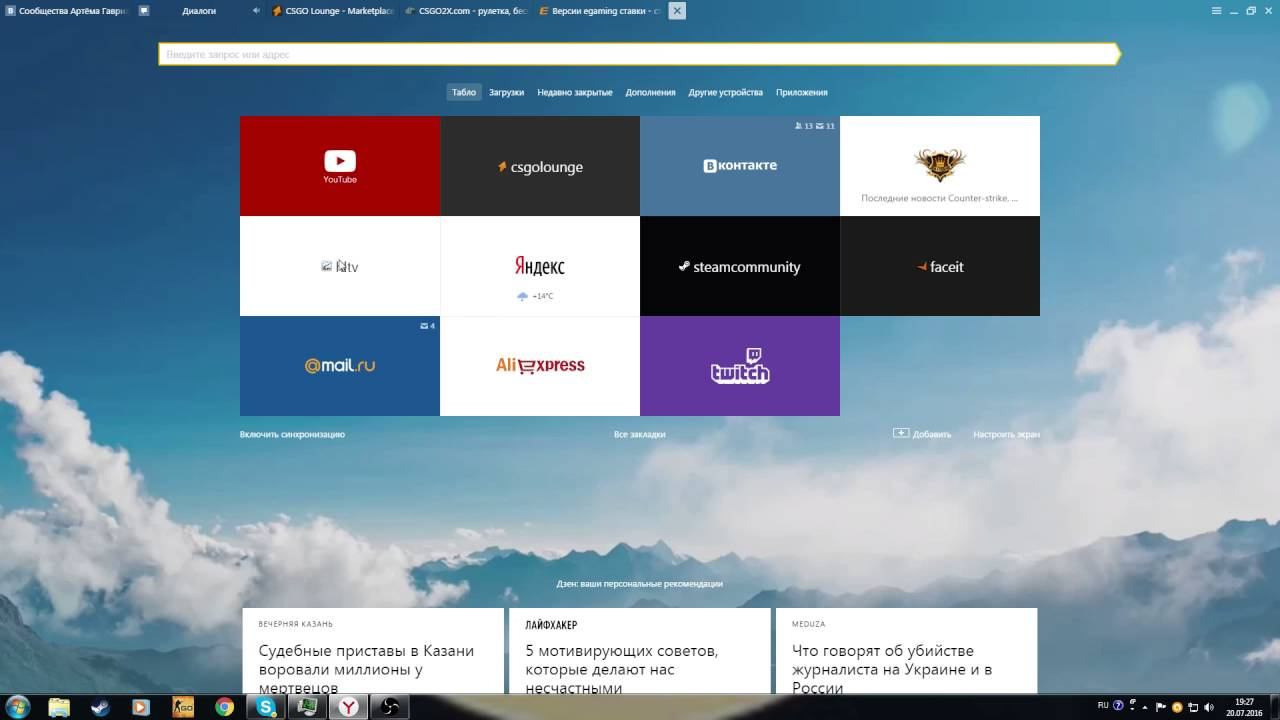Open the Action Center flag icon
Screen dimensions: 1280x720
(x=1162, y=706)
